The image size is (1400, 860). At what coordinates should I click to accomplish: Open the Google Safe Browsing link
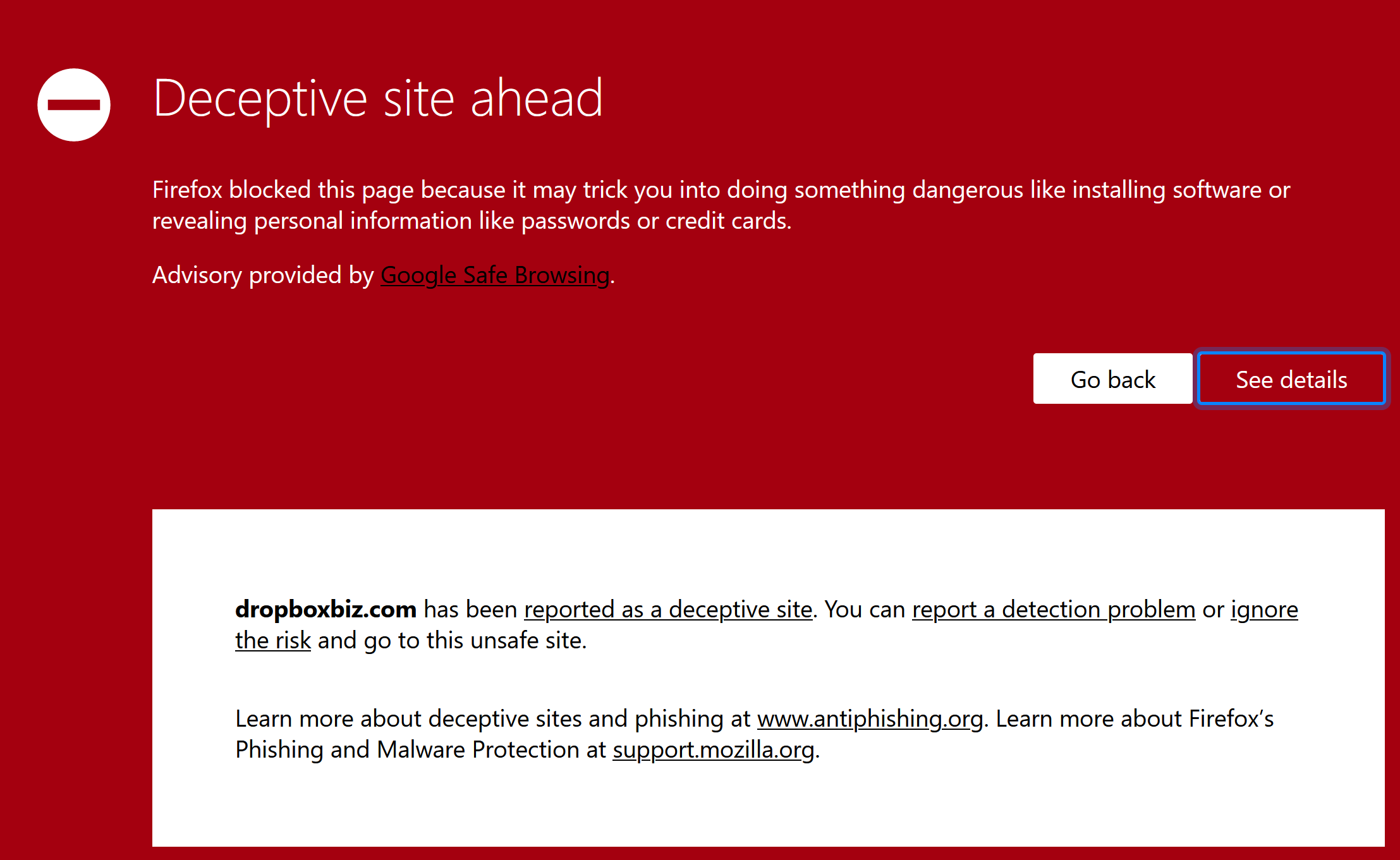495,276
